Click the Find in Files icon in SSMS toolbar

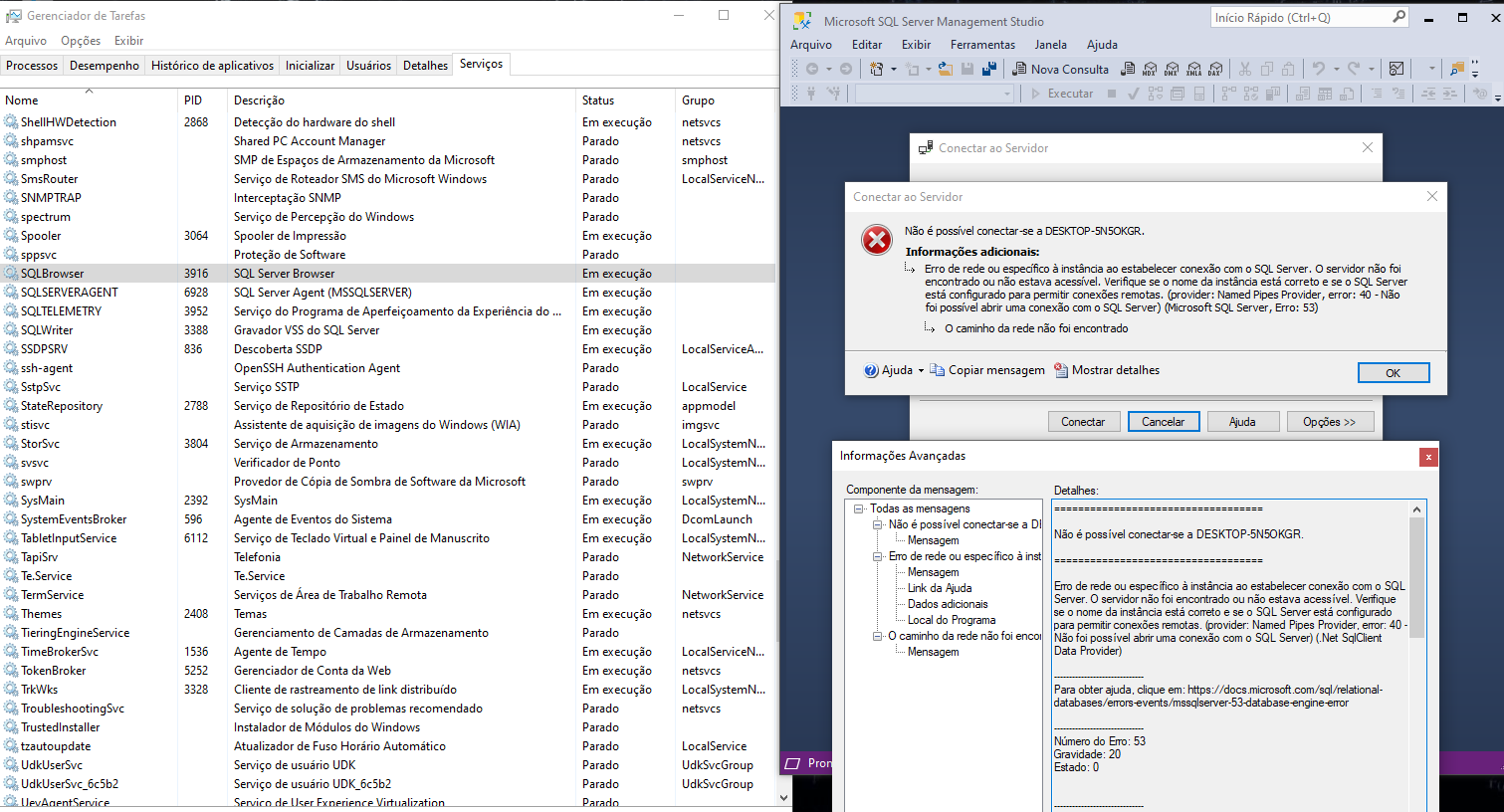[x=1457, y=69]
